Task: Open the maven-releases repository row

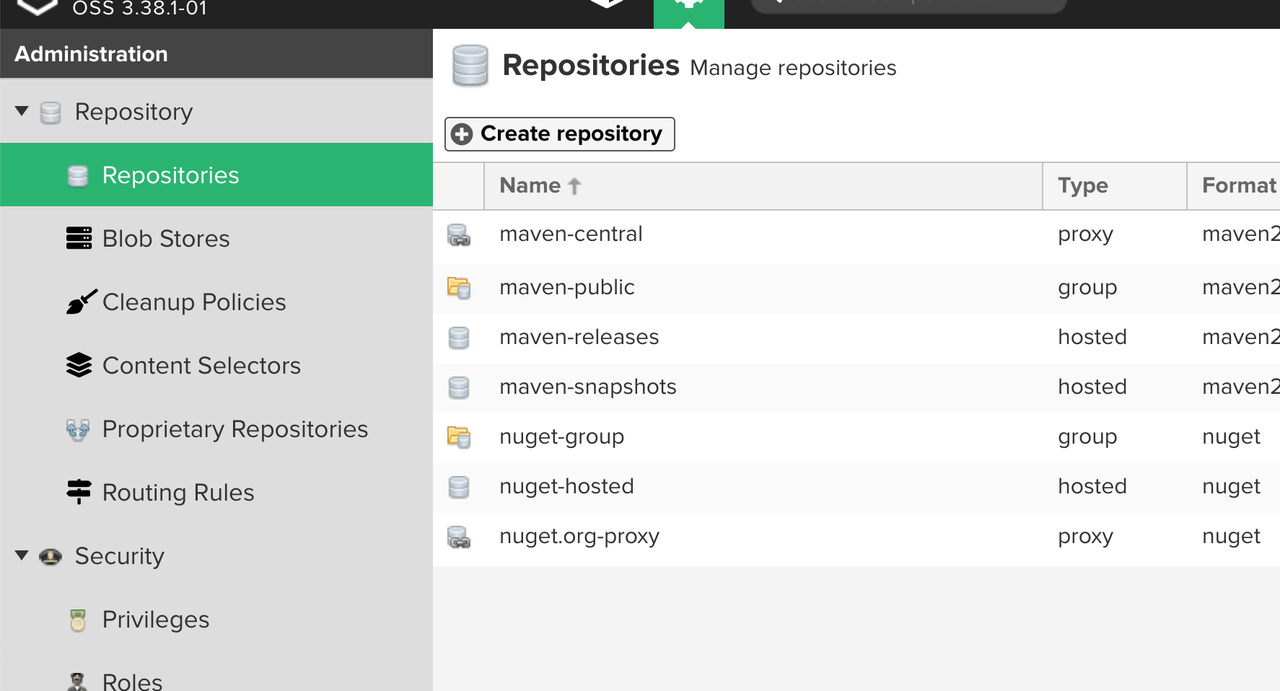Action: 856,338
